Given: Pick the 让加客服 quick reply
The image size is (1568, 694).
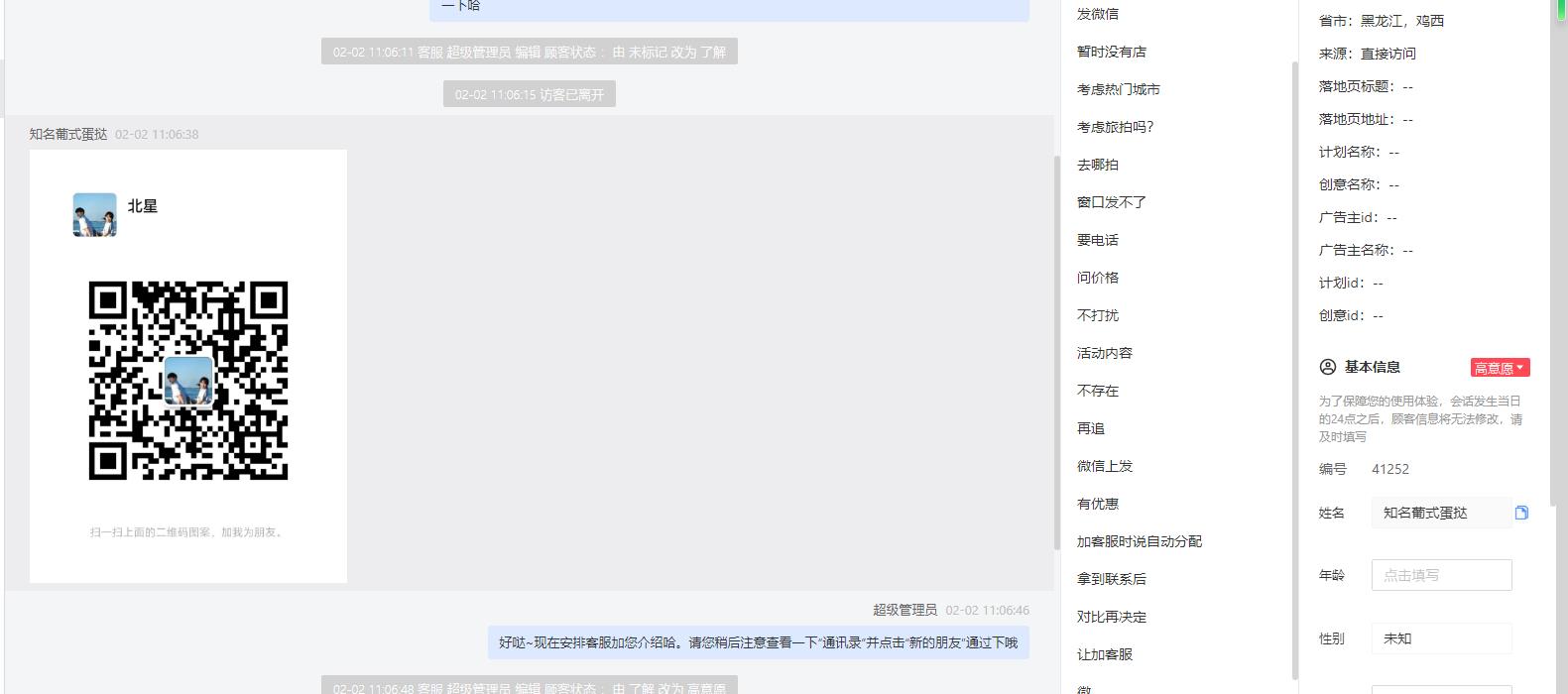Looking at the screenshot, I should click(1105, 654).
